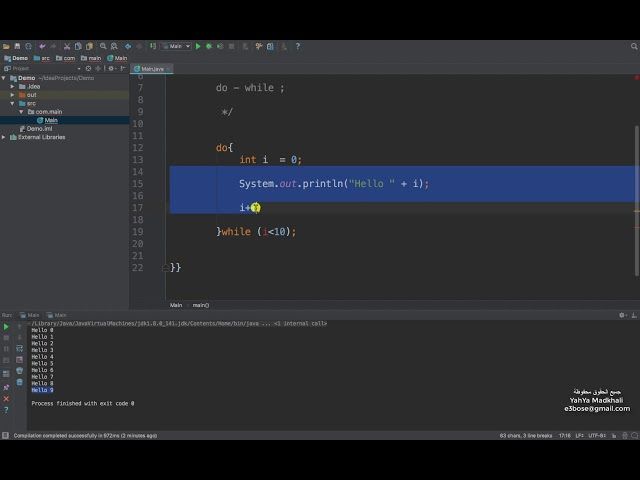Collapse the src folder

click(x=12, y=103)
